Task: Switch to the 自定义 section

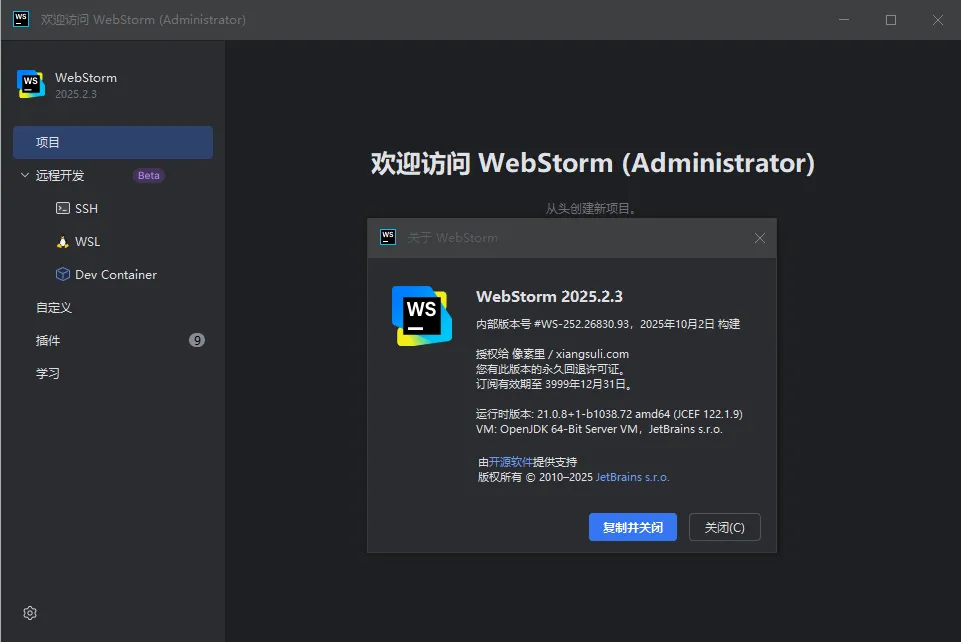Action: pyautogui.click(x=54, y=308)
